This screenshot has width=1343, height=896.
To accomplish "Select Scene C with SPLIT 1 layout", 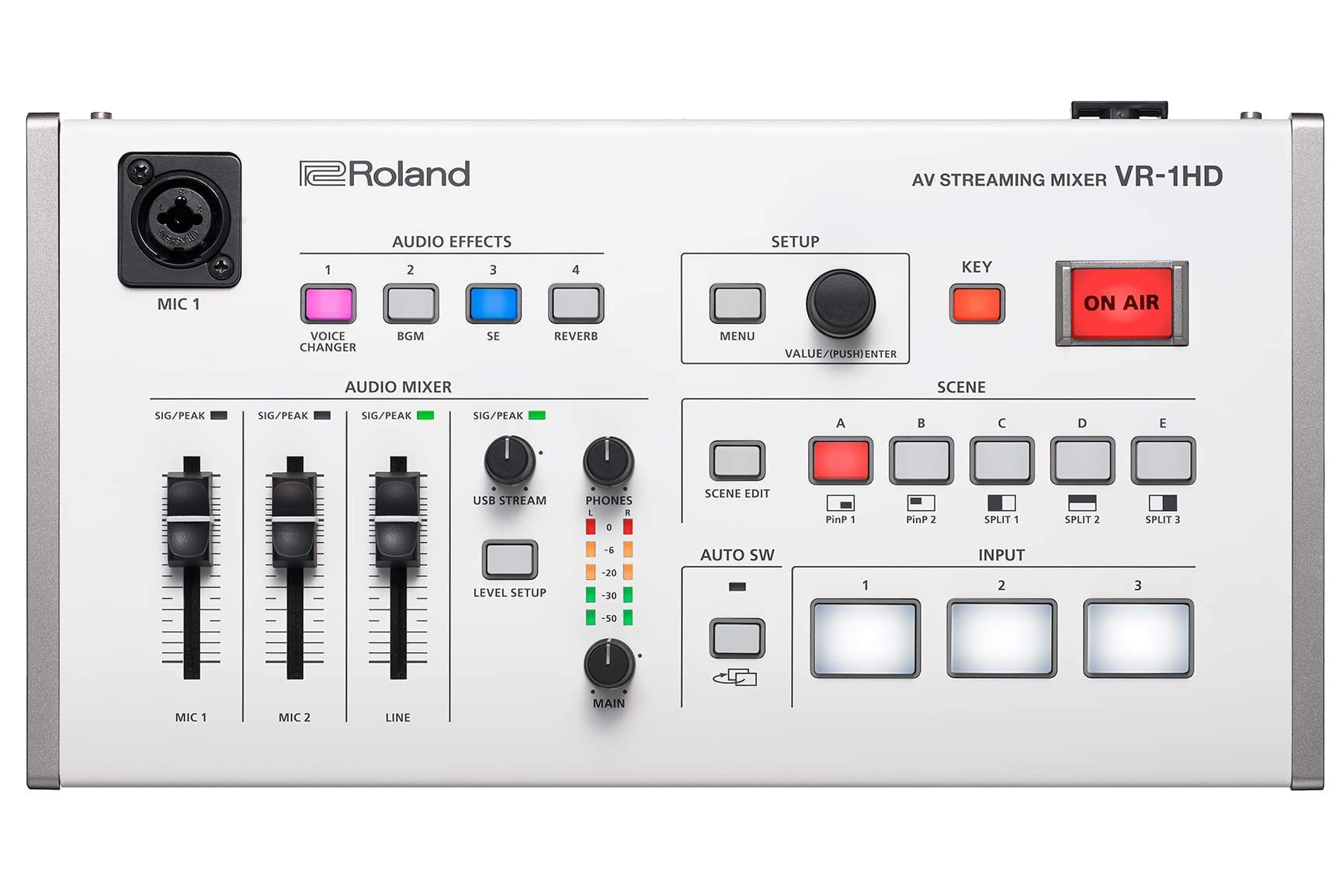I will point(1001,460).
